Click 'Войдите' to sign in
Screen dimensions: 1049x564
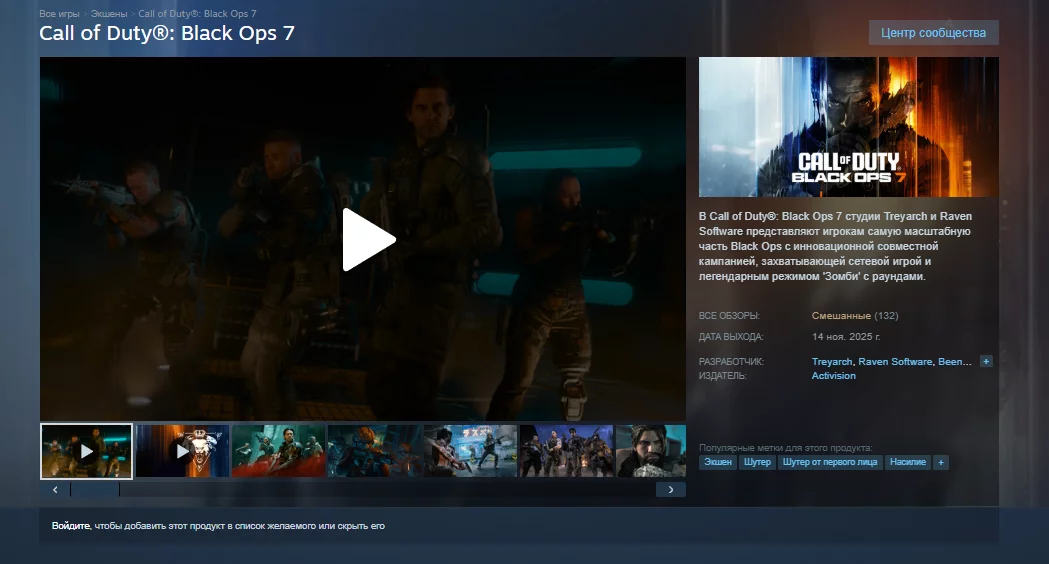coord(71,526)
